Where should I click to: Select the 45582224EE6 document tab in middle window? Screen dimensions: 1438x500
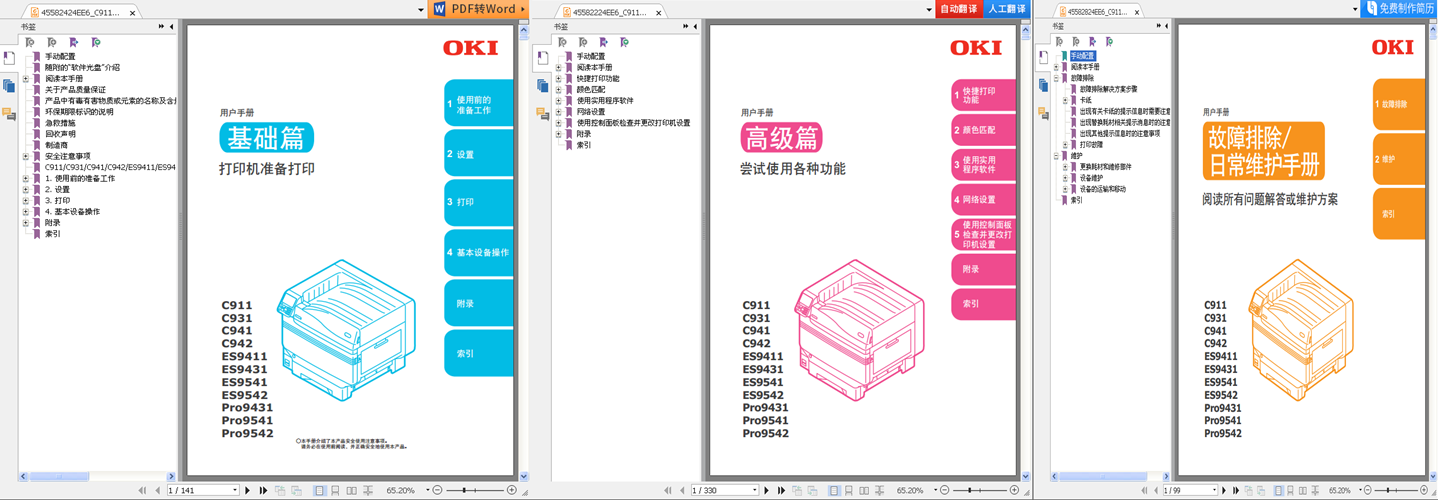point(609,13)
